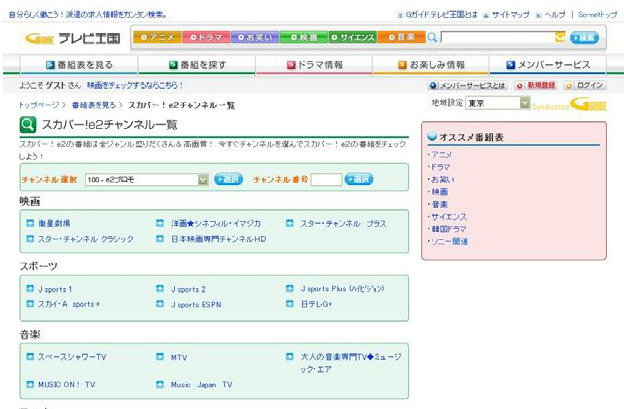Screen dimensions: 624x409
Task: Click the icon beside 大人の音楽専門TV◆ミュージック・エア
Action: 290,357
